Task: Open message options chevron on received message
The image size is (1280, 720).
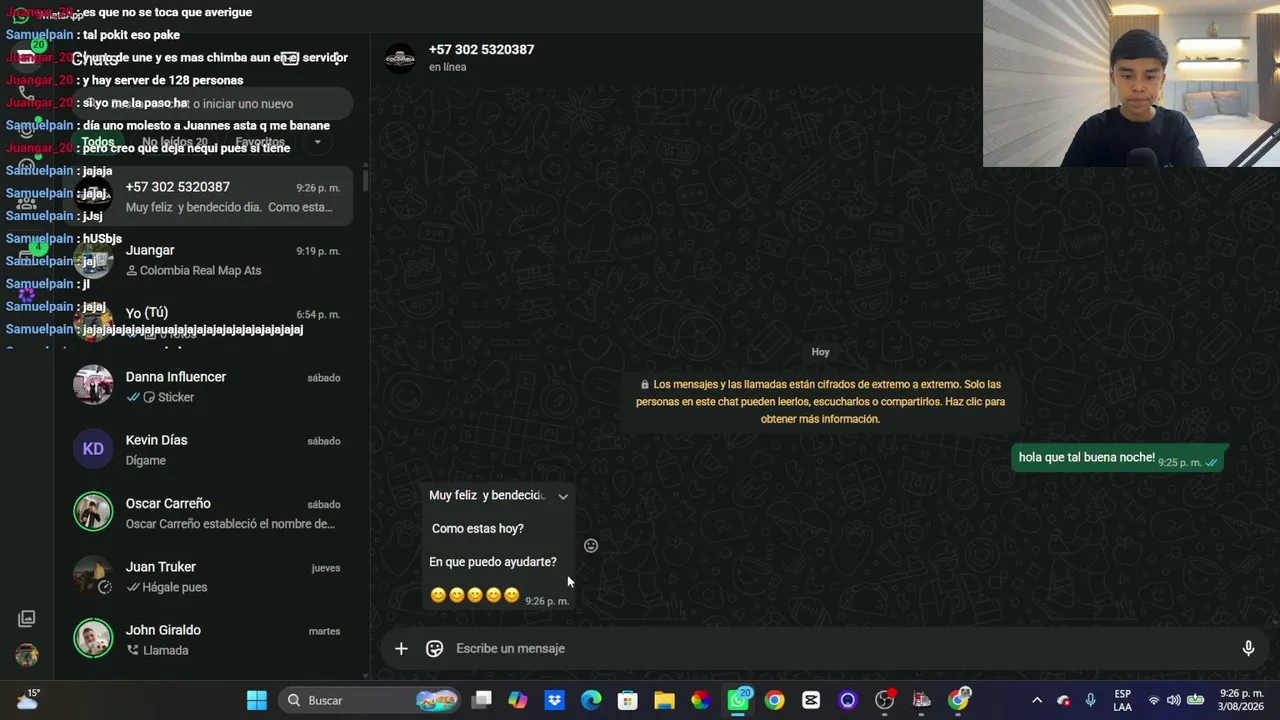Action: pyautogui.click(x=563, y=496)
